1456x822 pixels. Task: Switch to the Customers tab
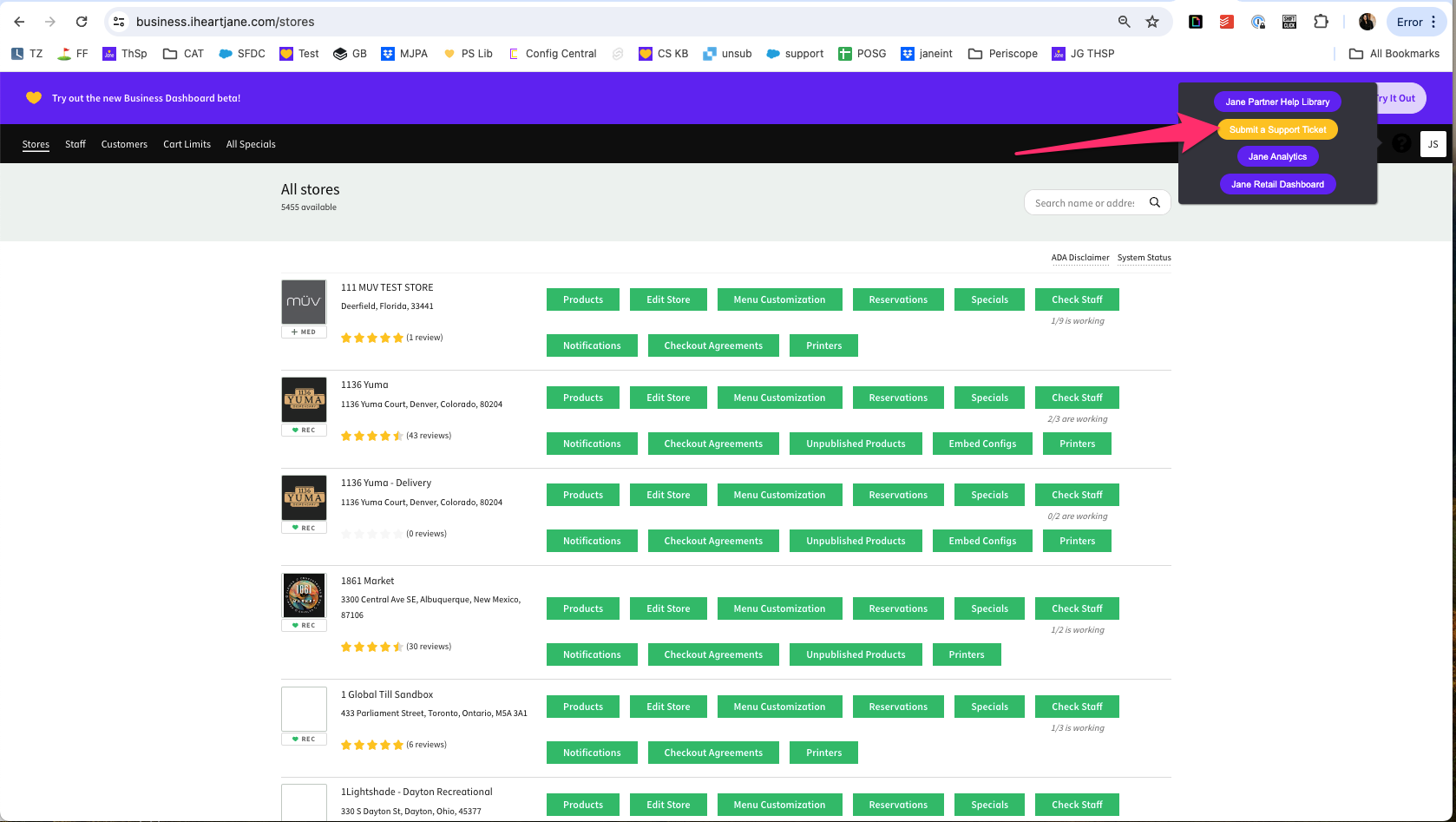[124, 144]
